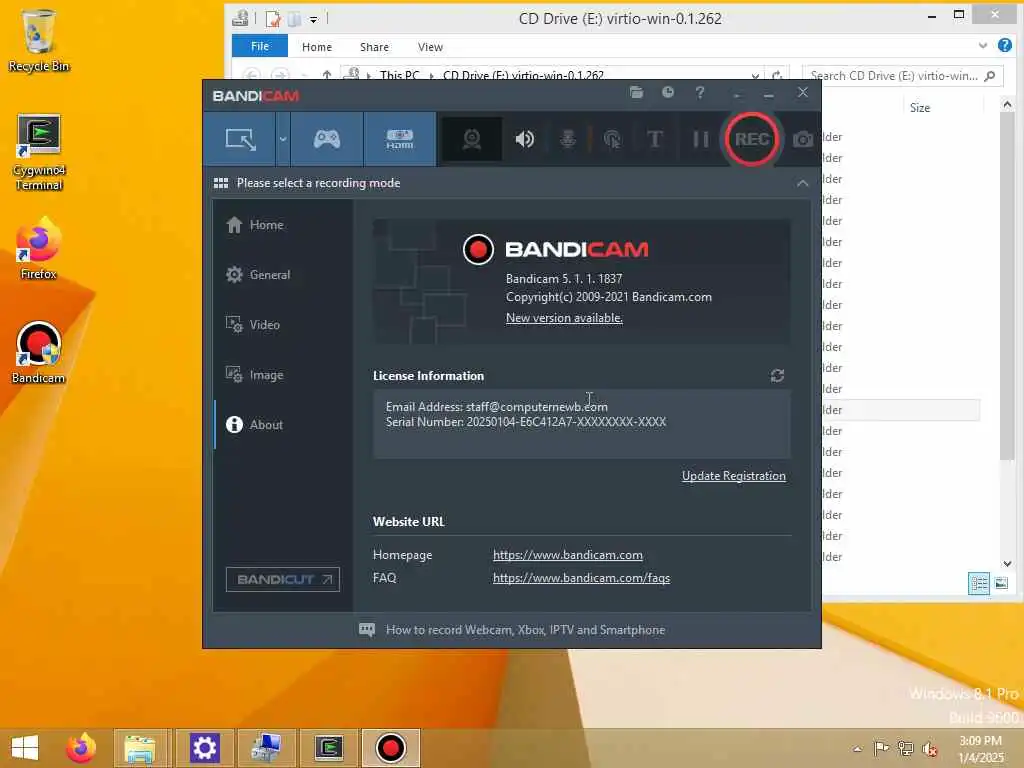Select Firefox desktop shortcut

(x=39, y=249)
